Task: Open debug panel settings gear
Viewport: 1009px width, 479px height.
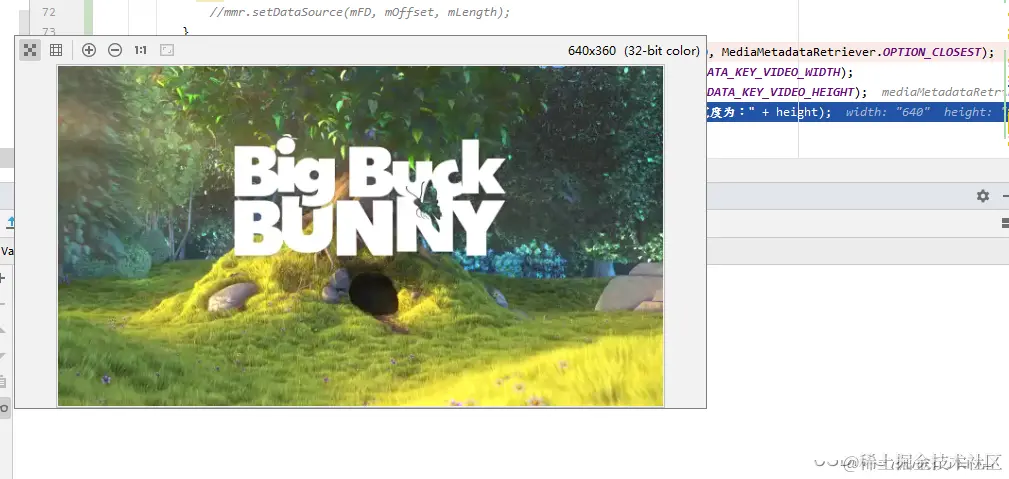Action: [x=983, y=196]
